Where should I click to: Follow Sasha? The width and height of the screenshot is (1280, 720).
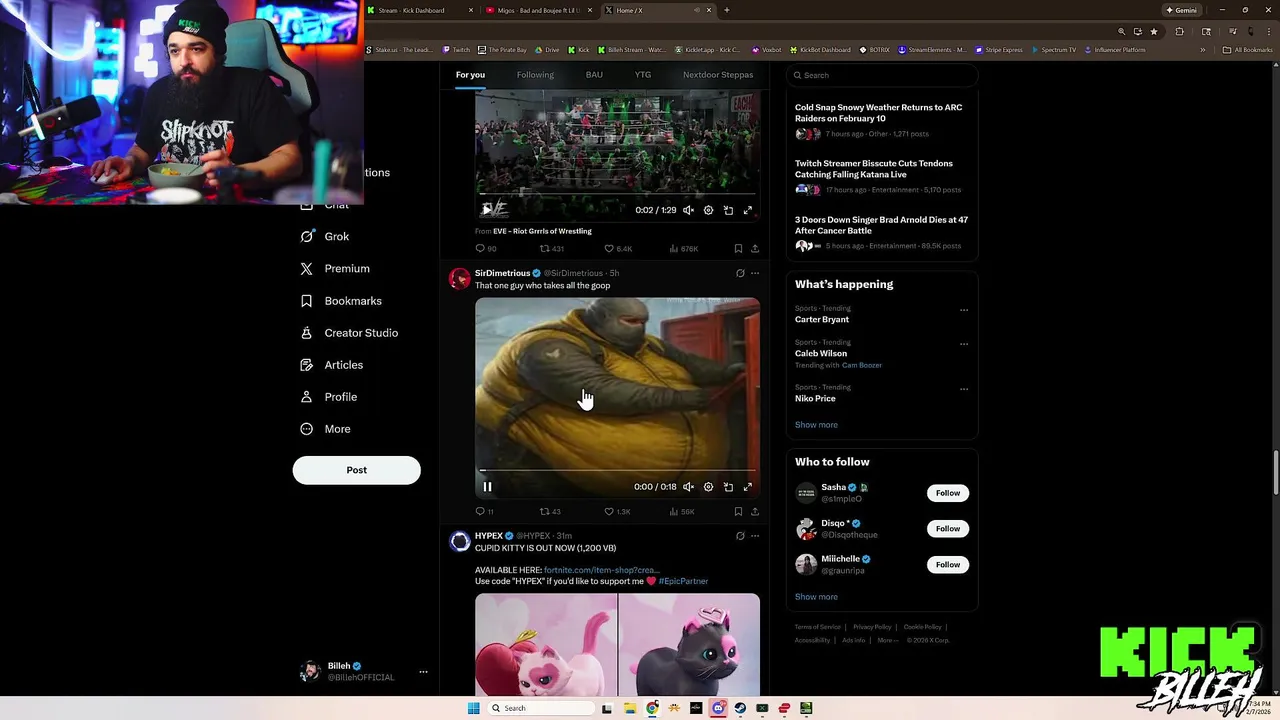point(948,493)
